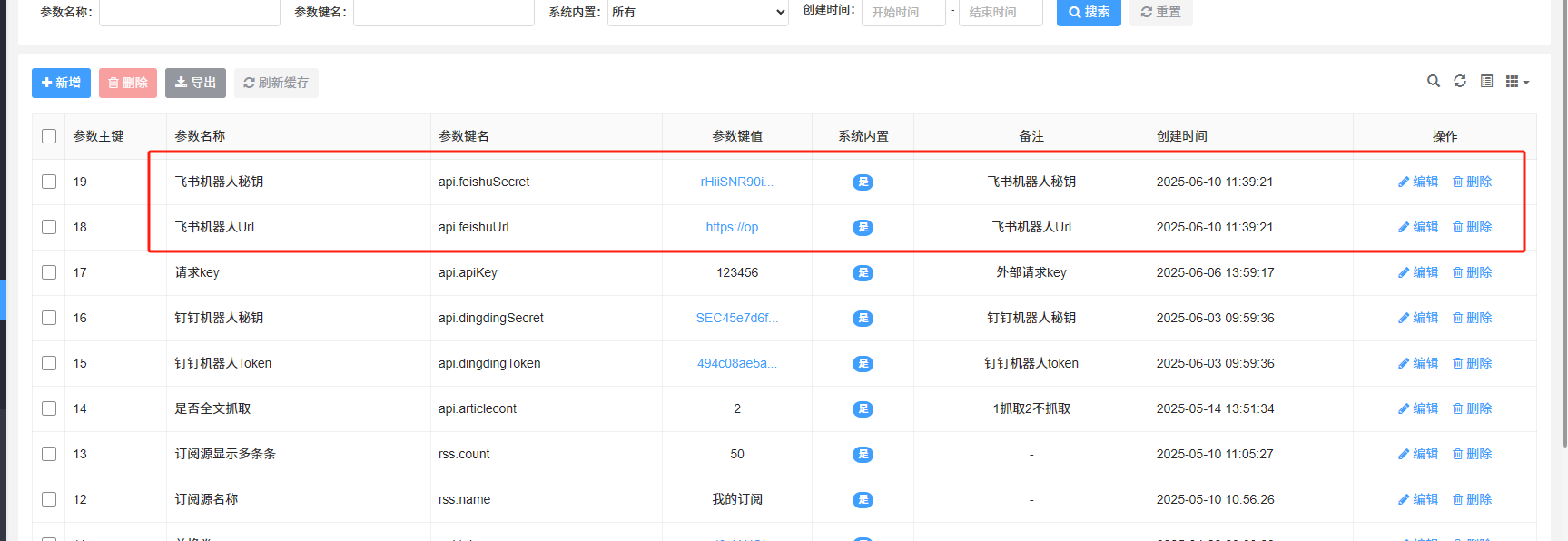Check the checkbox for row 19
The height and width of the screenshot is (541, 1568).
coord(49,182)
